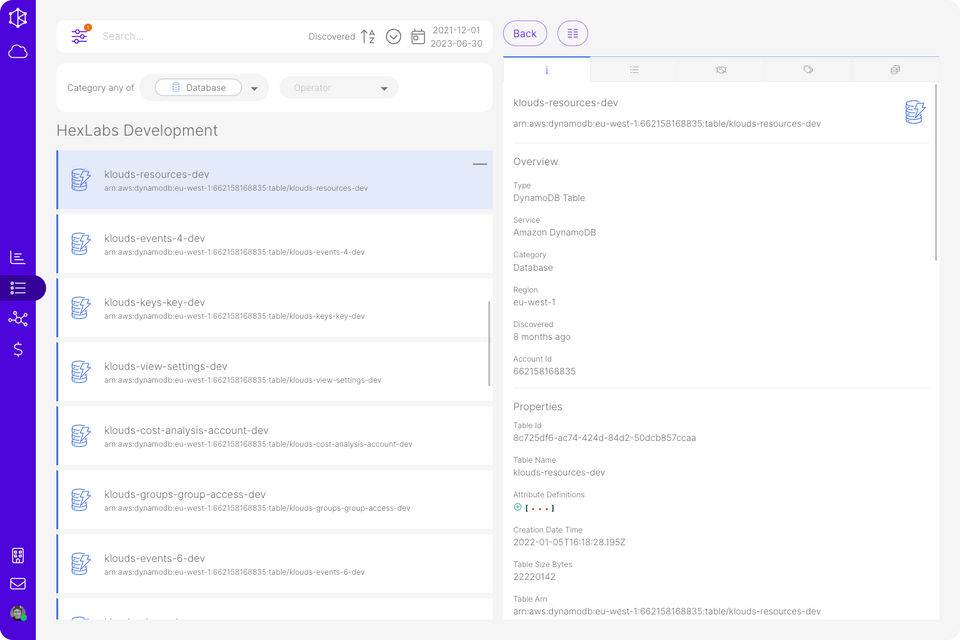Open the dice-like apps icon in sidebar
This screenshot has height=640, width=960.
click(18, 555)
